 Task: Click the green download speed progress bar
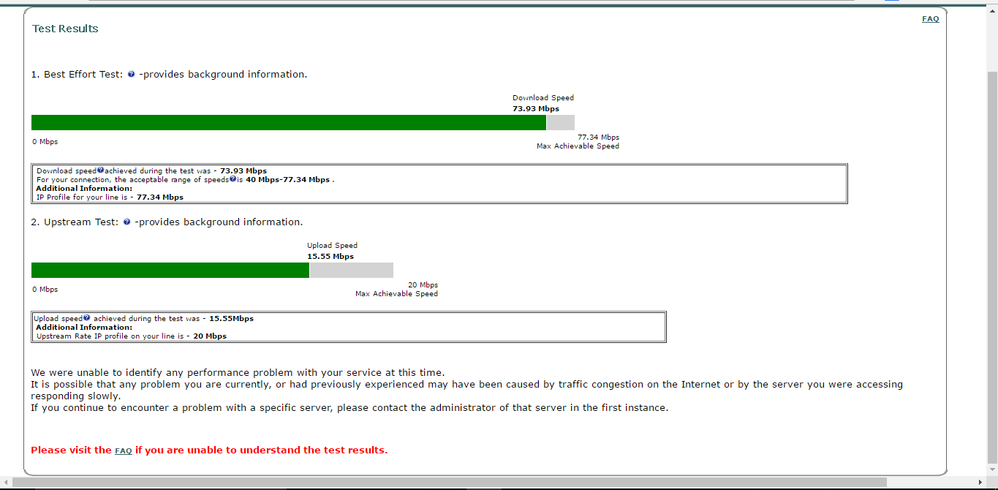coord(288,123)
